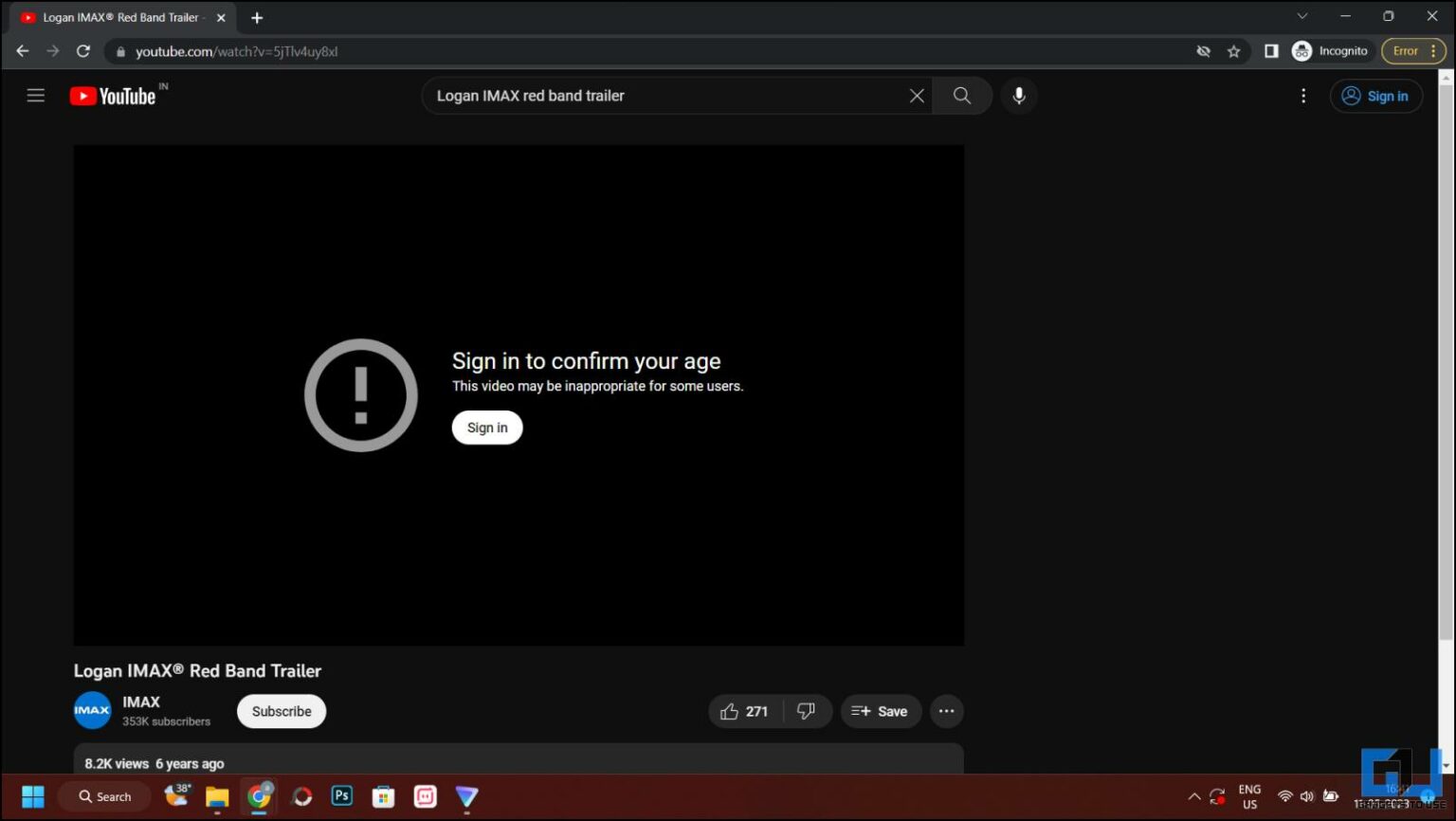Open the IMAX channel avatar
This screenshot has width=1456, height=821.
click(x=93, y=710)
